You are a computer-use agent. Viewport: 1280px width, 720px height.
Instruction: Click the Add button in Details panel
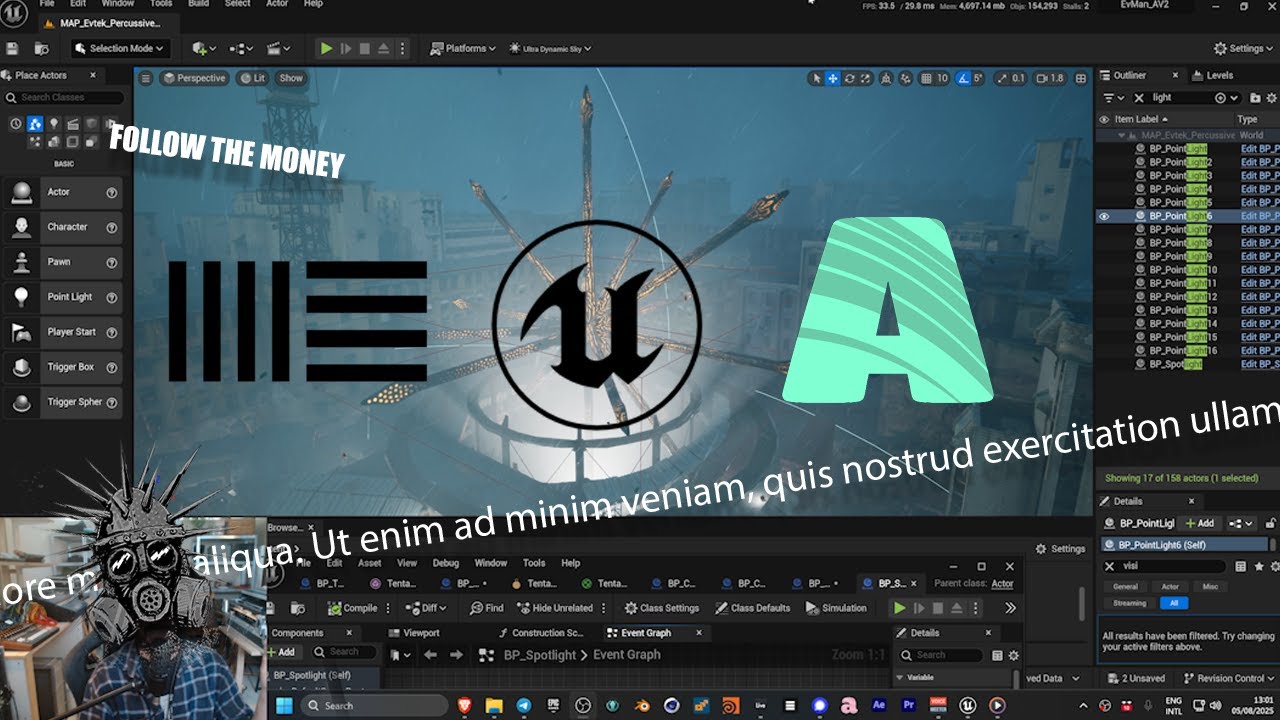click(x=1200, y=523)
